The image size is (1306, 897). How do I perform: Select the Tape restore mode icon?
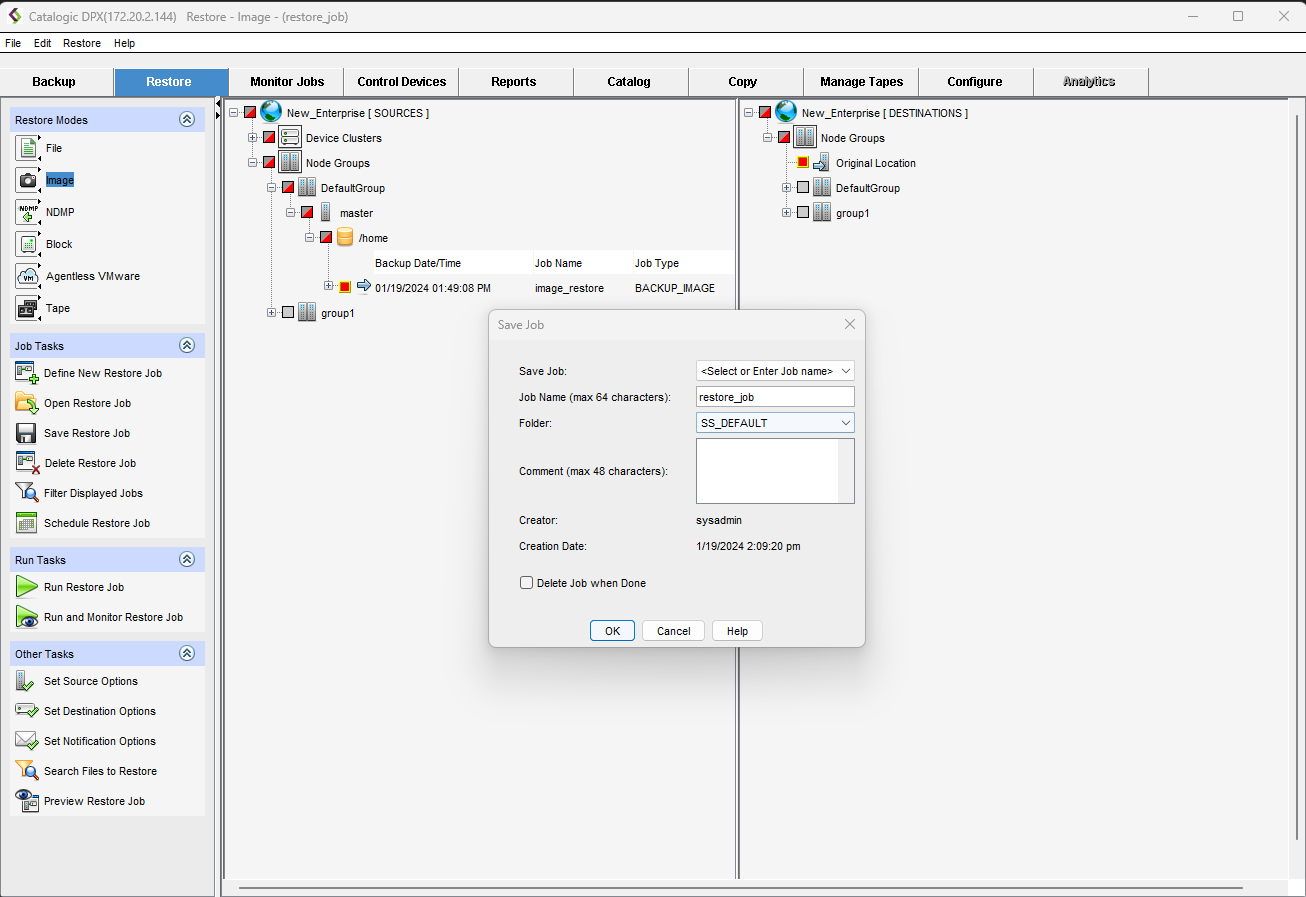27,308
